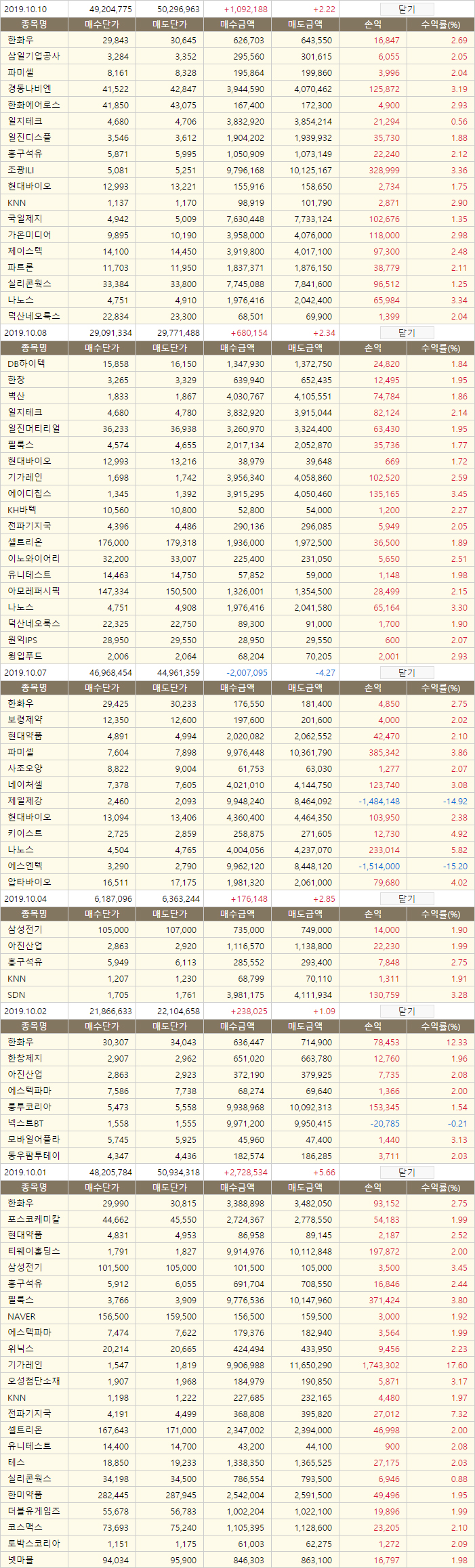Image resolution: width=475 pixels, height=1568 pixels.
Task: Click the 보령제약 stock name
Action: (x=24, y=720)
